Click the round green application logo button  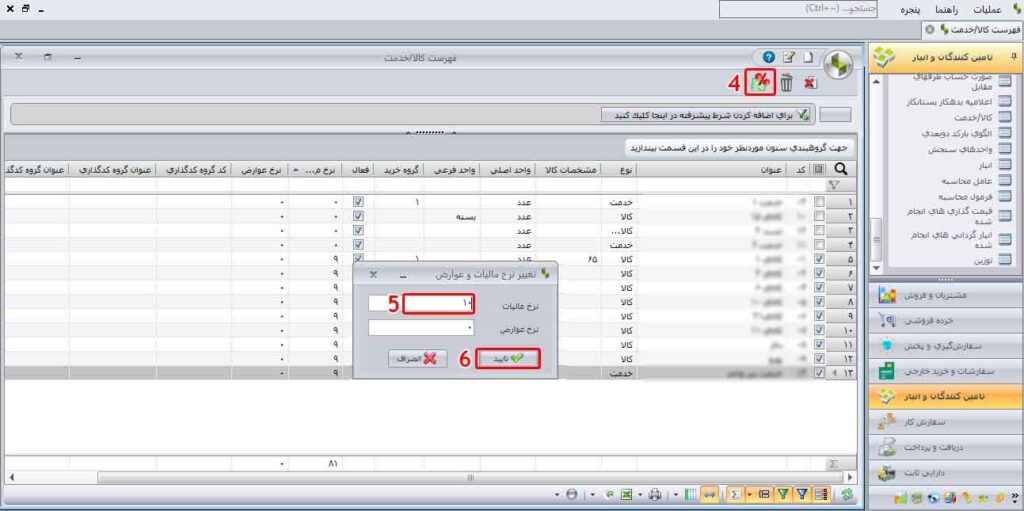(x=838, y=64)
